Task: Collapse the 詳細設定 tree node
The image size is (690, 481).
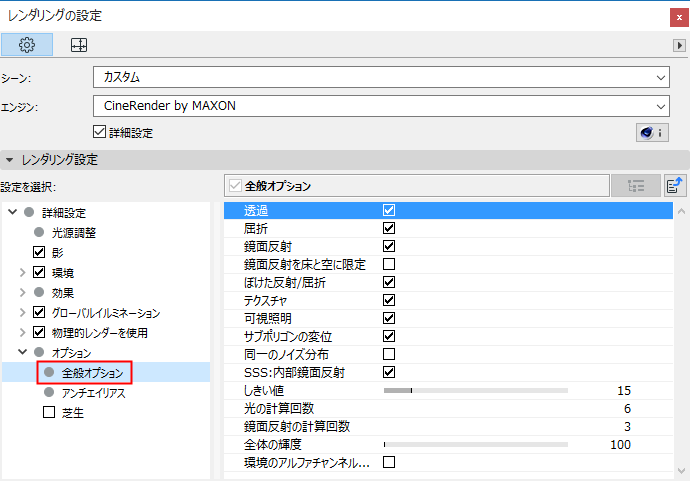Action: click(13, 212)
